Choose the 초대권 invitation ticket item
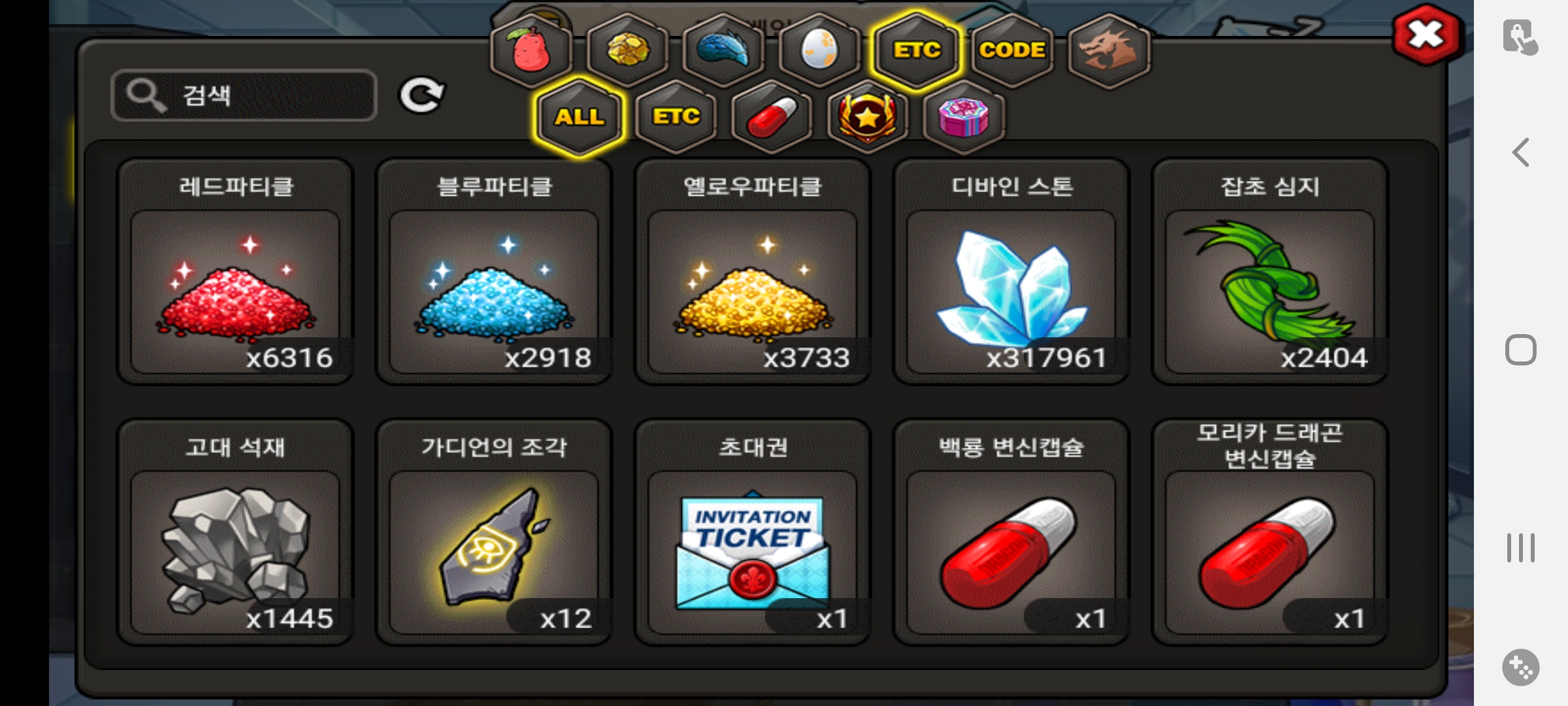The height and width of the screenshot is (706, 1568). [x=753, y=532]
